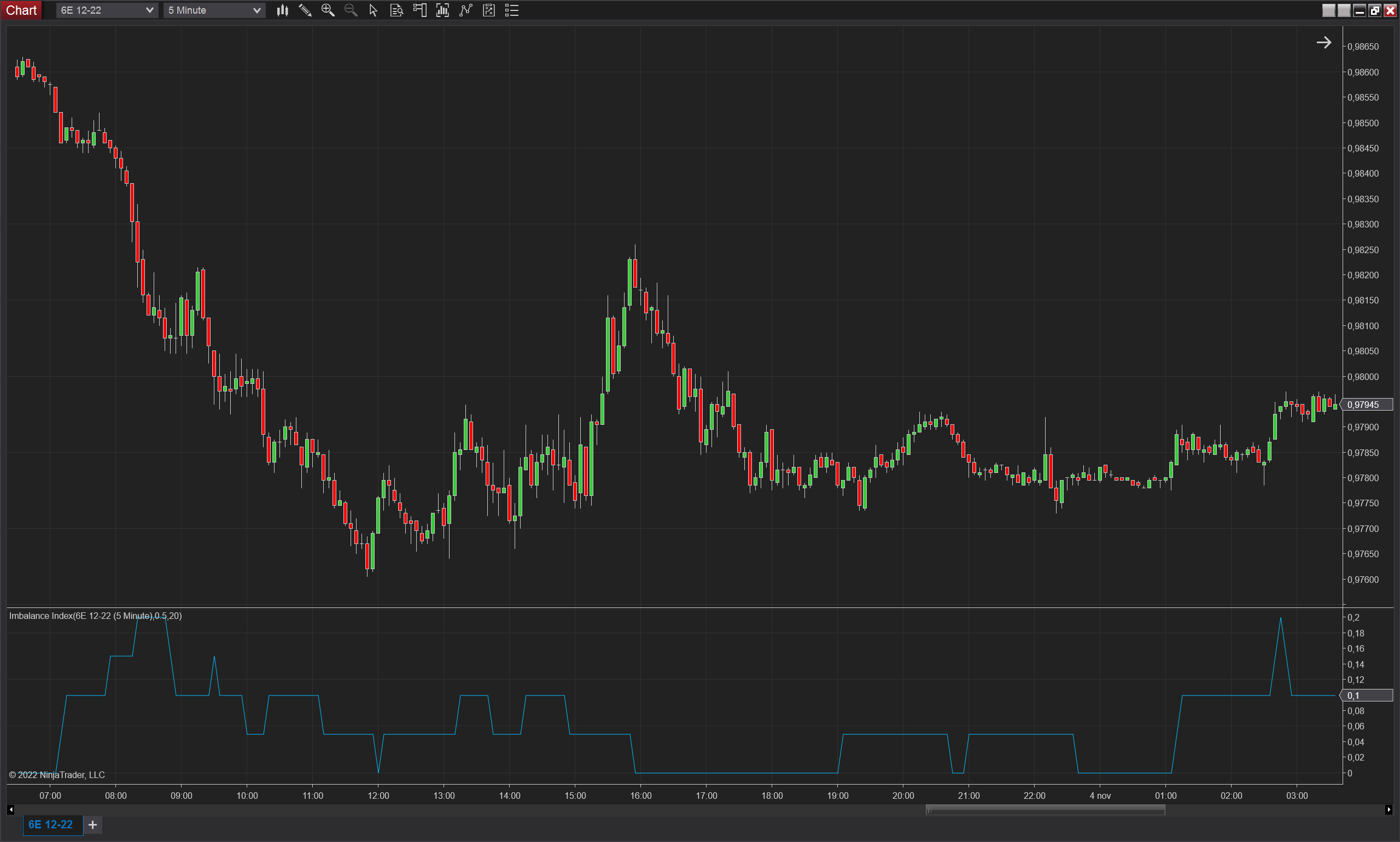Restore down the chart window
The image size is (1400, 842).
(1375, 10)
